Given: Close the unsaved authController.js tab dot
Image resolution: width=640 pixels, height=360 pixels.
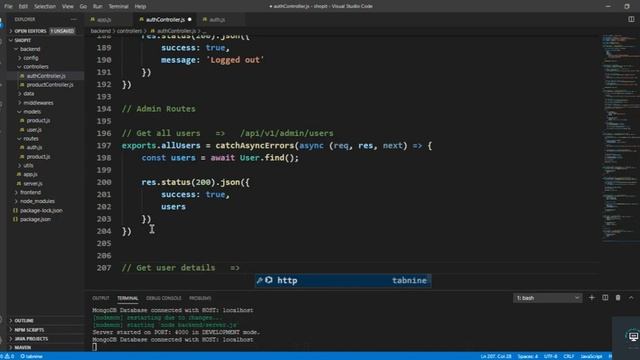Looking at the screenshot, I should click(x=190, y=20).
